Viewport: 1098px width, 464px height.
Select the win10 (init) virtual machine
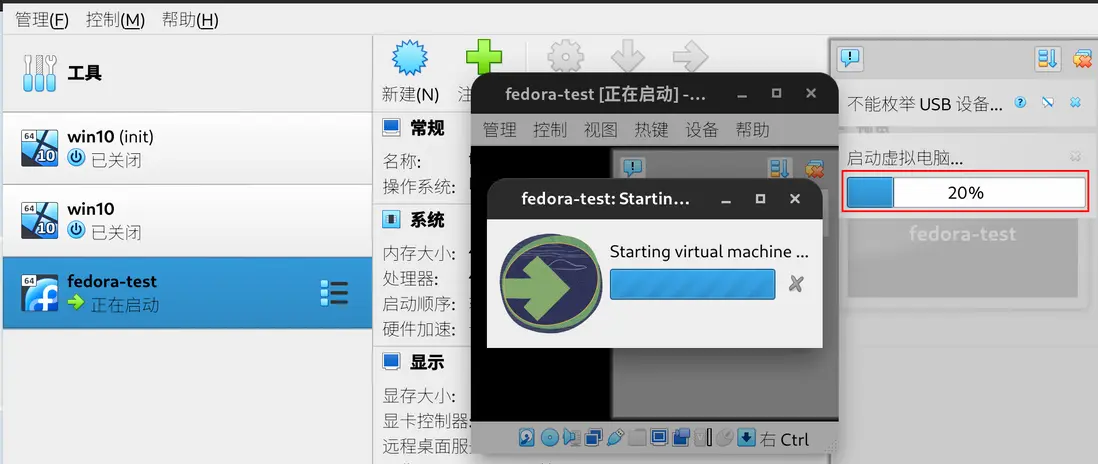[188, 148]
